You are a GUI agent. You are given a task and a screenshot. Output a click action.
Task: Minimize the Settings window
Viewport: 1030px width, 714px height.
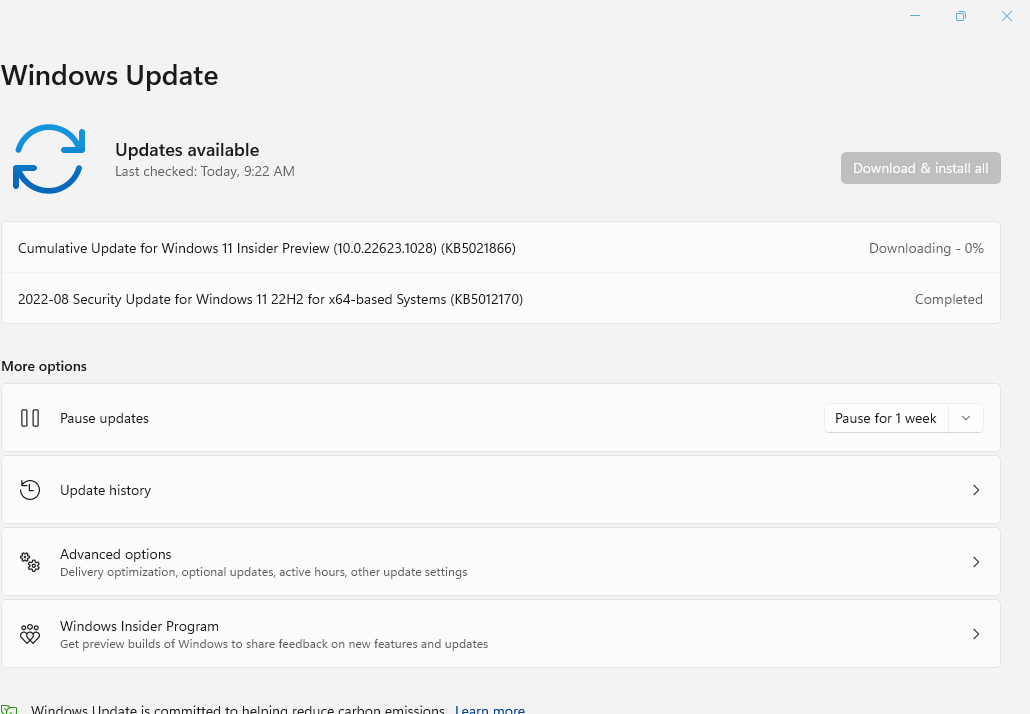(x=914, y=16)
